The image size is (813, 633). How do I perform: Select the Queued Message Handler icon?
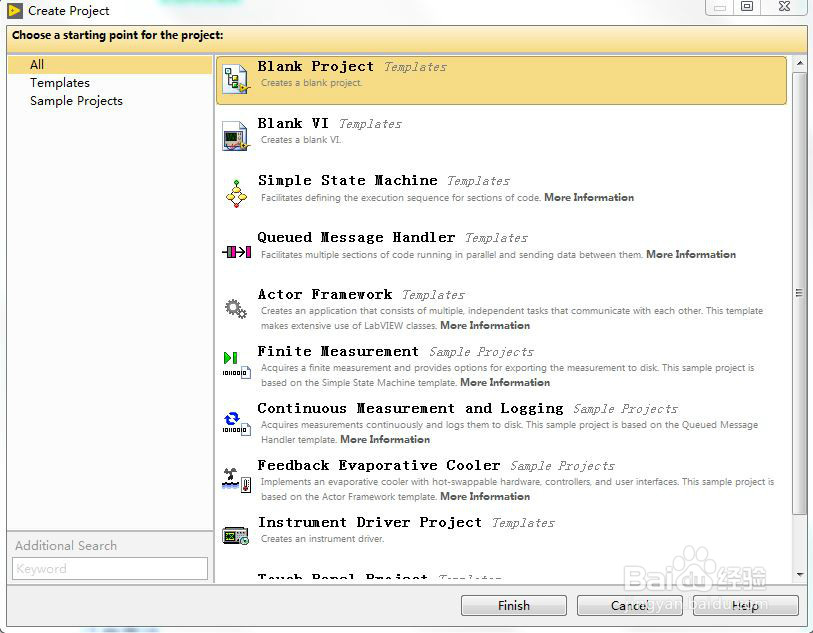click(x=237, y=252)
